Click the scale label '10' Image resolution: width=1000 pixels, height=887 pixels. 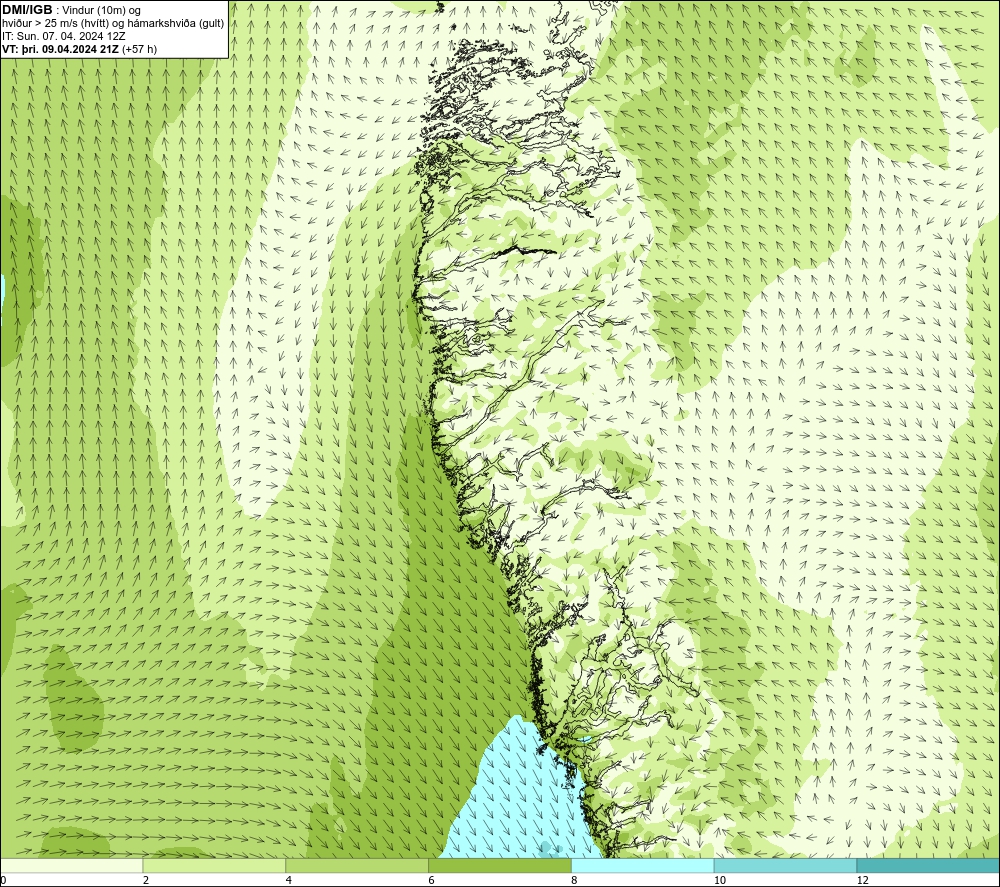click(x=719, y=881)
